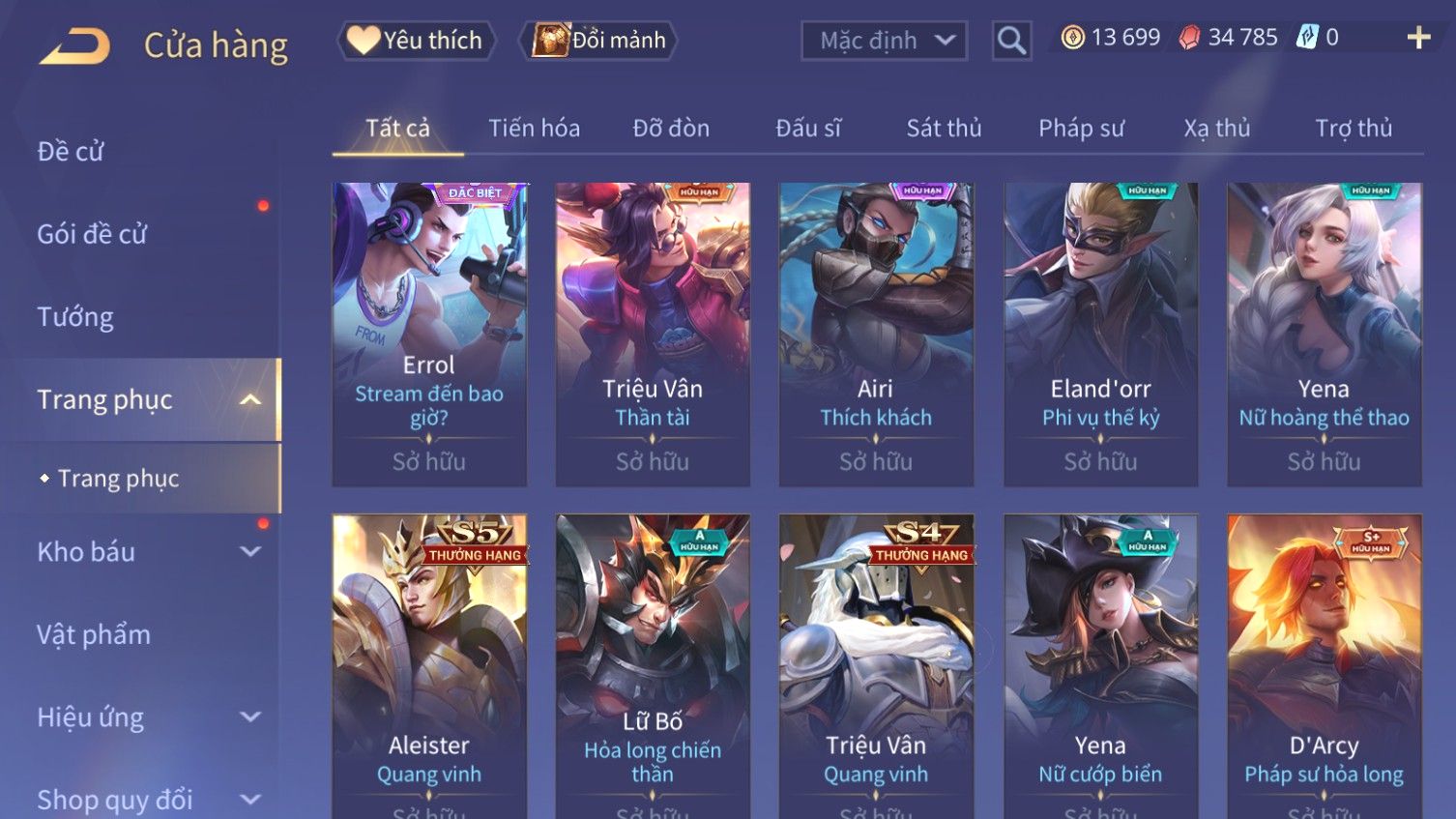Select the D'Arcy Pháp sư hỏa long skin
The image size is (1456, 819).
pyautogui.click(x=1324, y=666)
